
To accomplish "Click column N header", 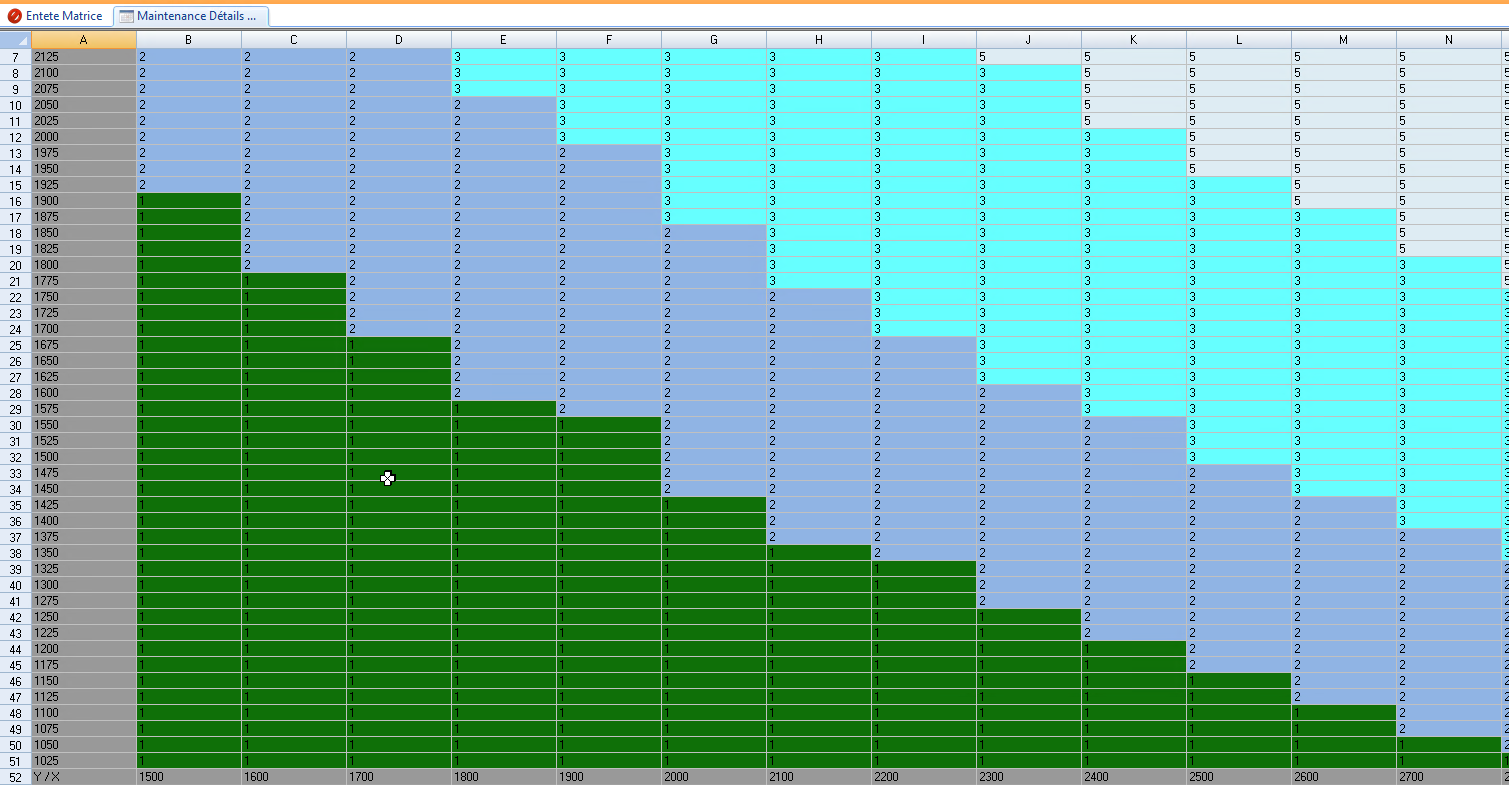I will 1448,40.
